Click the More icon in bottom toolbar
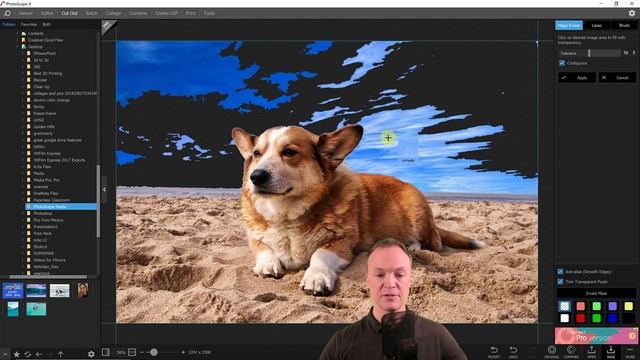 pos(630,351)
